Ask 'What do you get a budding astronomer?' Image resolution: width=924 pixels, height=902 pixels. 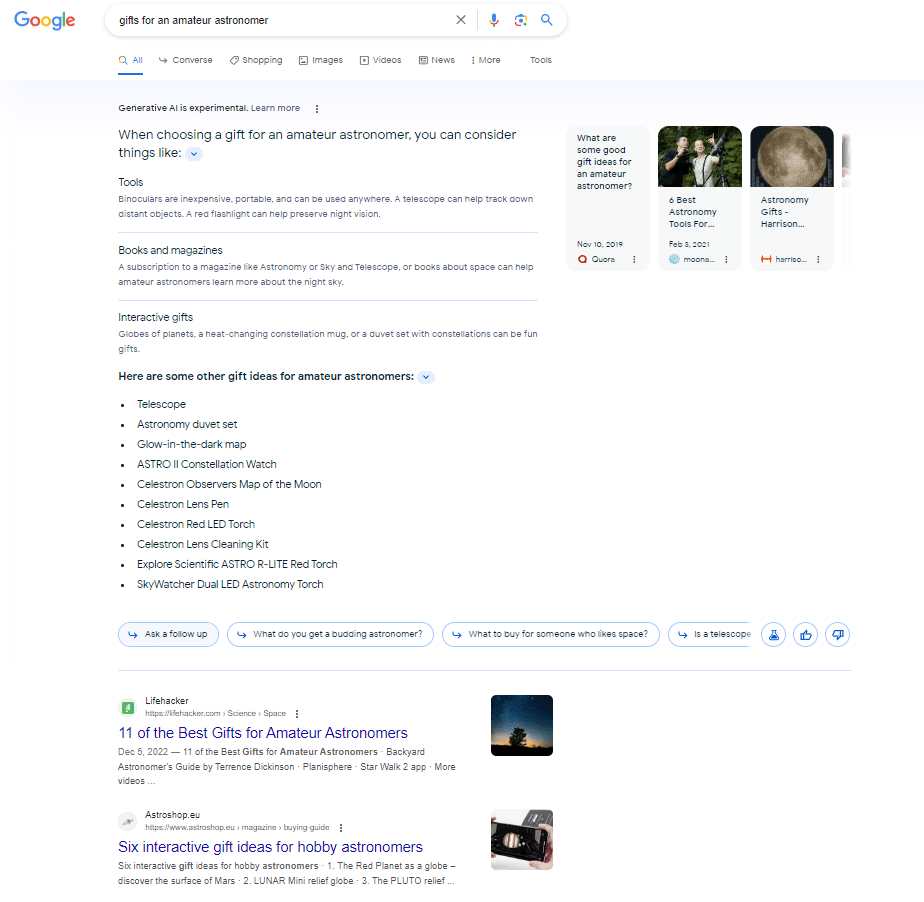click(330, 635)
